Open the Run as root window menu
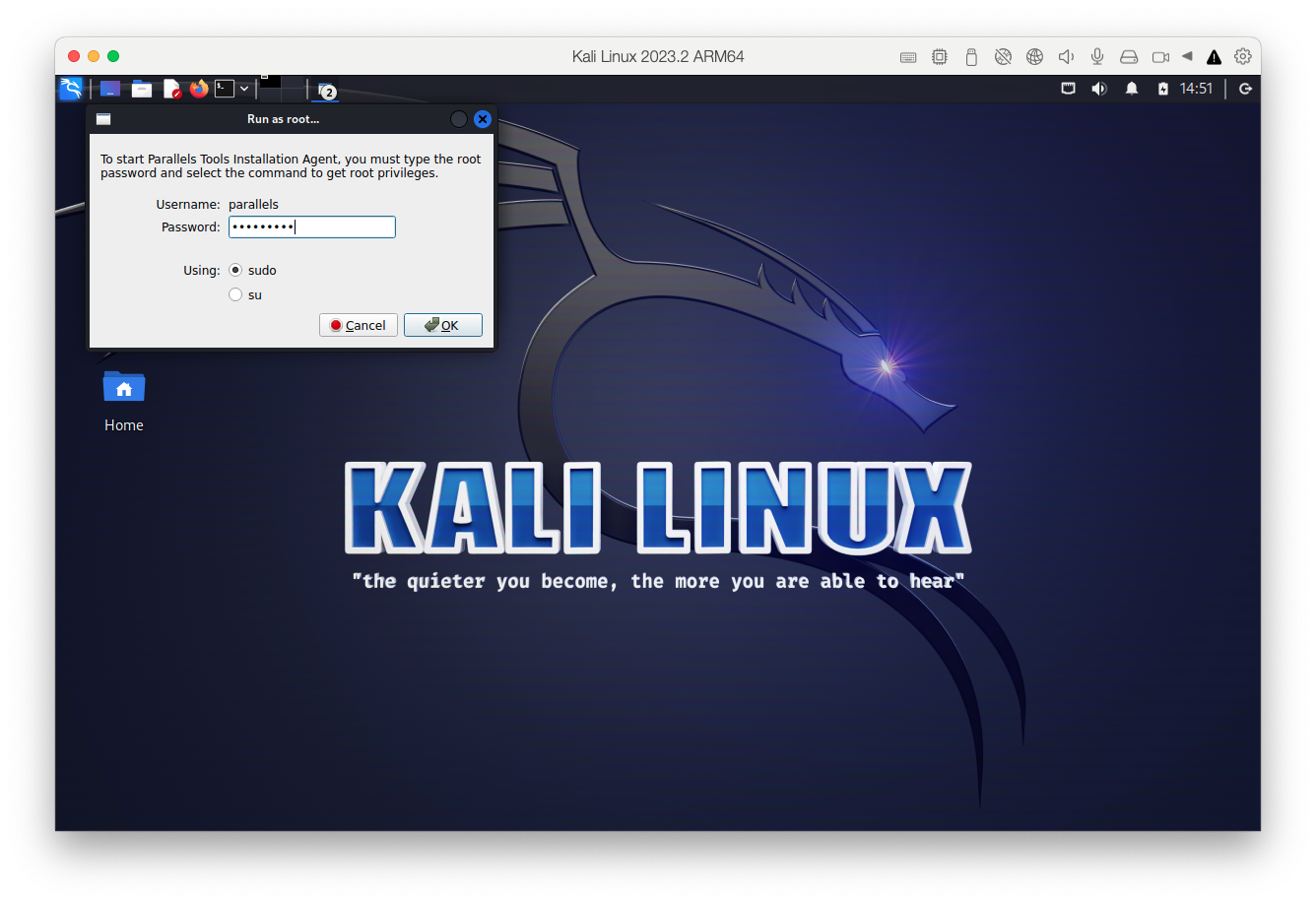Viewport: 1316px width, 904px height. coord(103,119)
